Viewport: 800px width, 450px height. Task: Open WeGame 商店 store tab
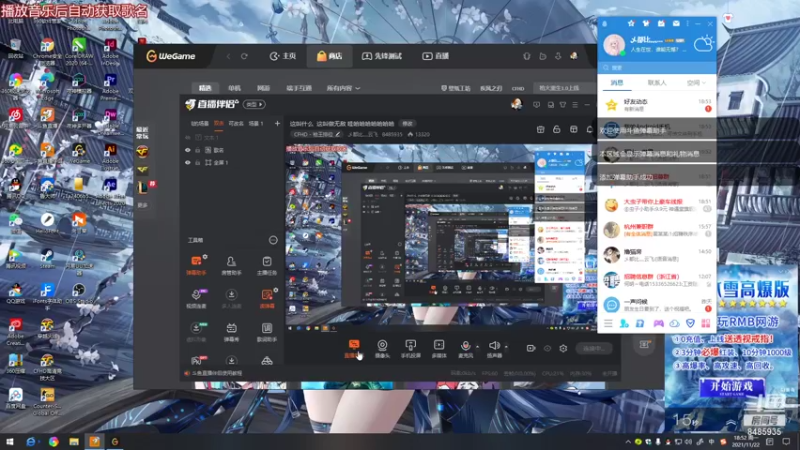click(329, 56)
